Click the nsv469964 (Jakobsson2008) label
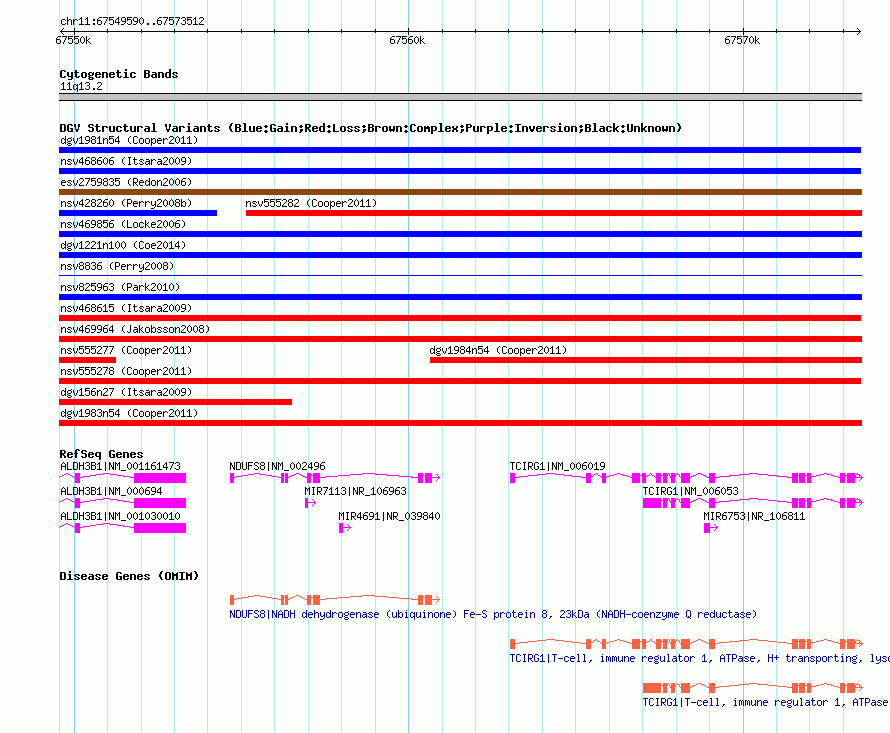 click(135, 329)
